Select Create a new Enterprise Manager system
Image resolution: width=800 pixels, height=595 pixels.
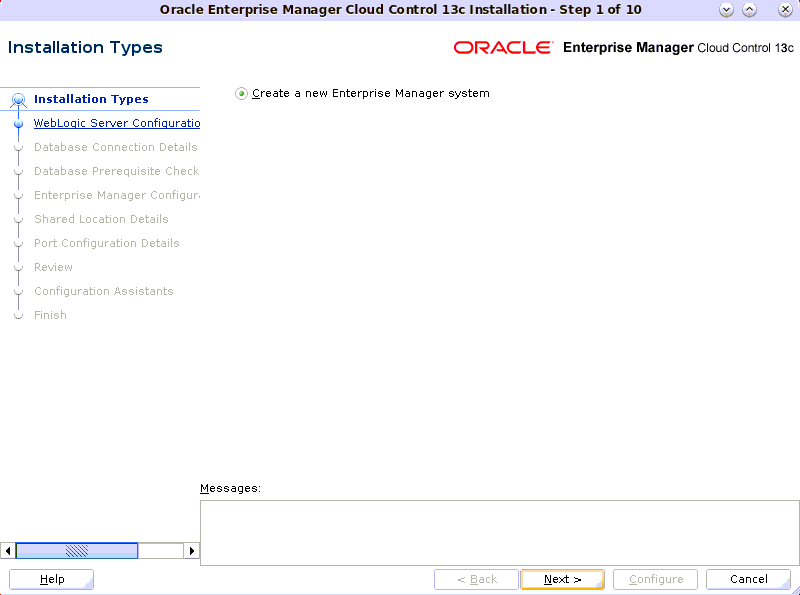click(x=241, y=94)
